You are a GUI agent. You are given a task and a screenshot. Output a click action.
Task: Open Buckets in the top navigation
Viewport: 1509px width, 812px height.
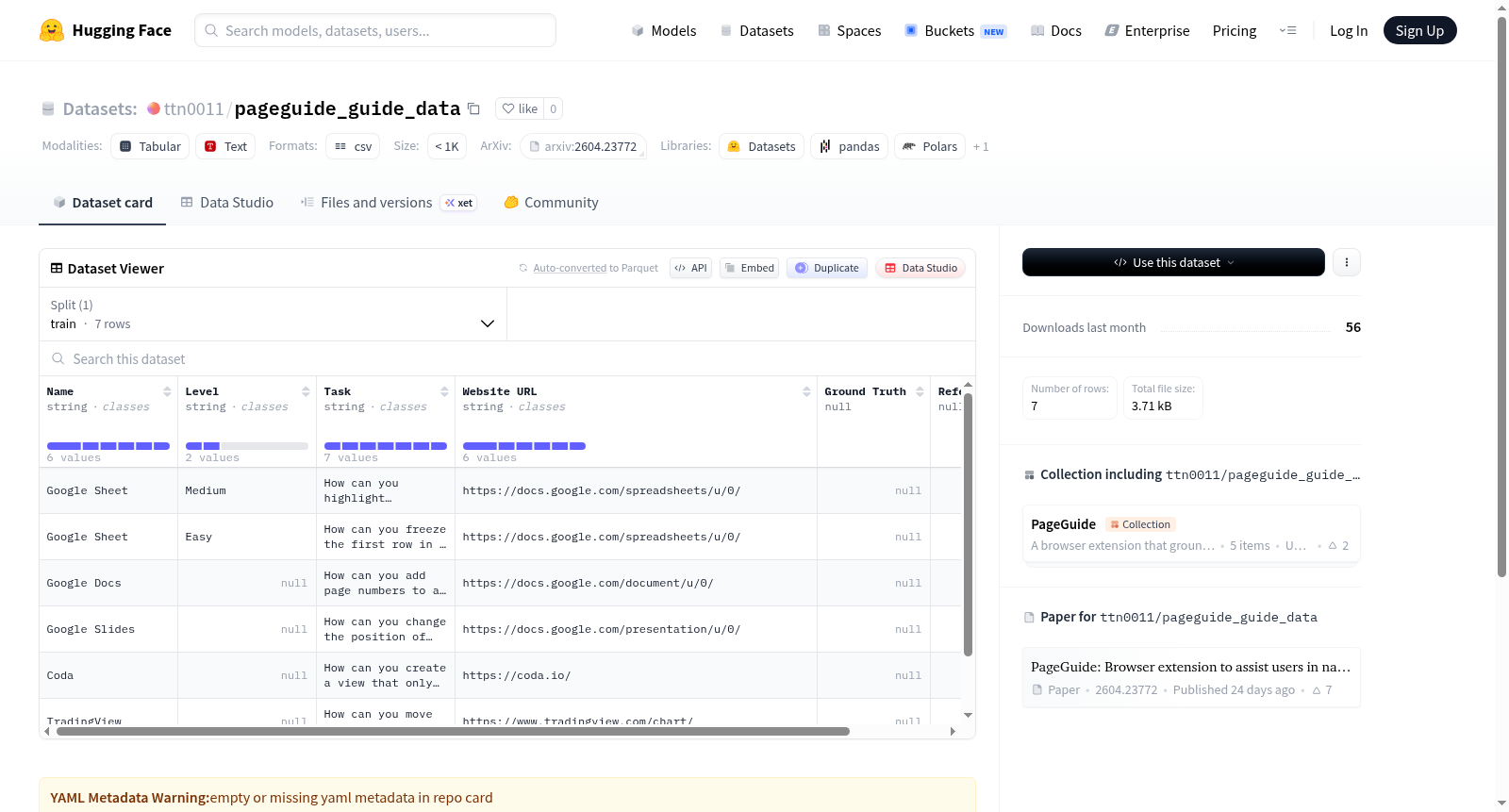[x=955, y=31]
